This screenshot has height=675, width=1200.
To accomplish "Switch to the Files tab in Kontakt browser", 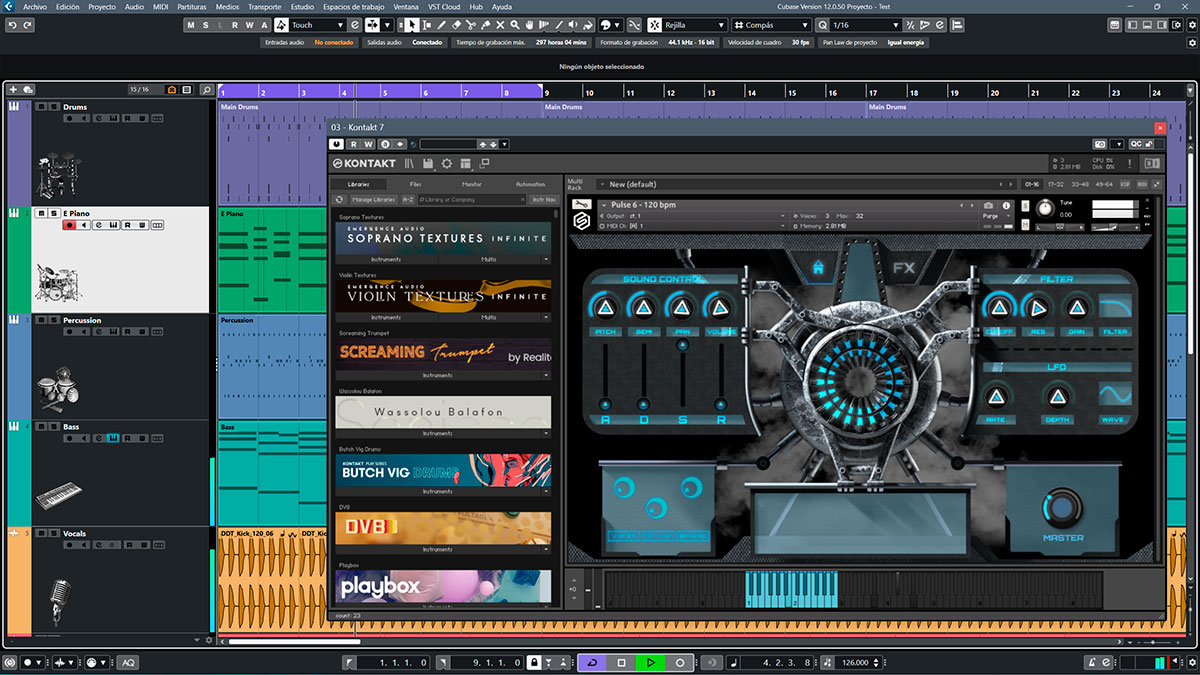I will [415, 184].
